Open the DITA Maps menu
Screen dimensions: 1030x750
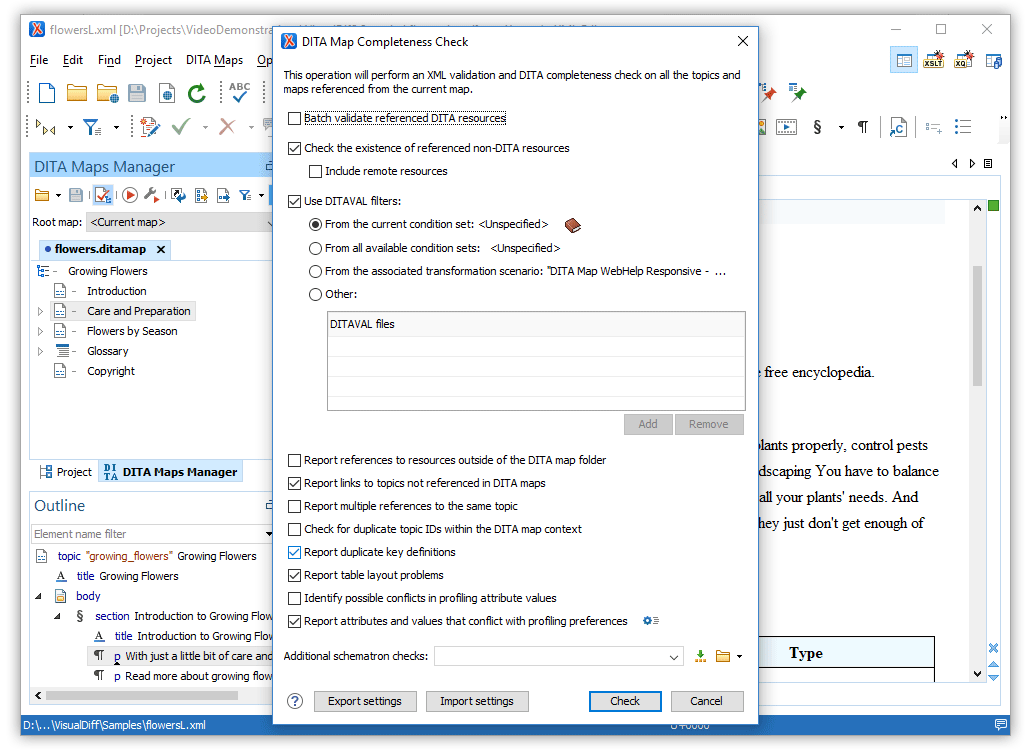click(x=214, y=60)
